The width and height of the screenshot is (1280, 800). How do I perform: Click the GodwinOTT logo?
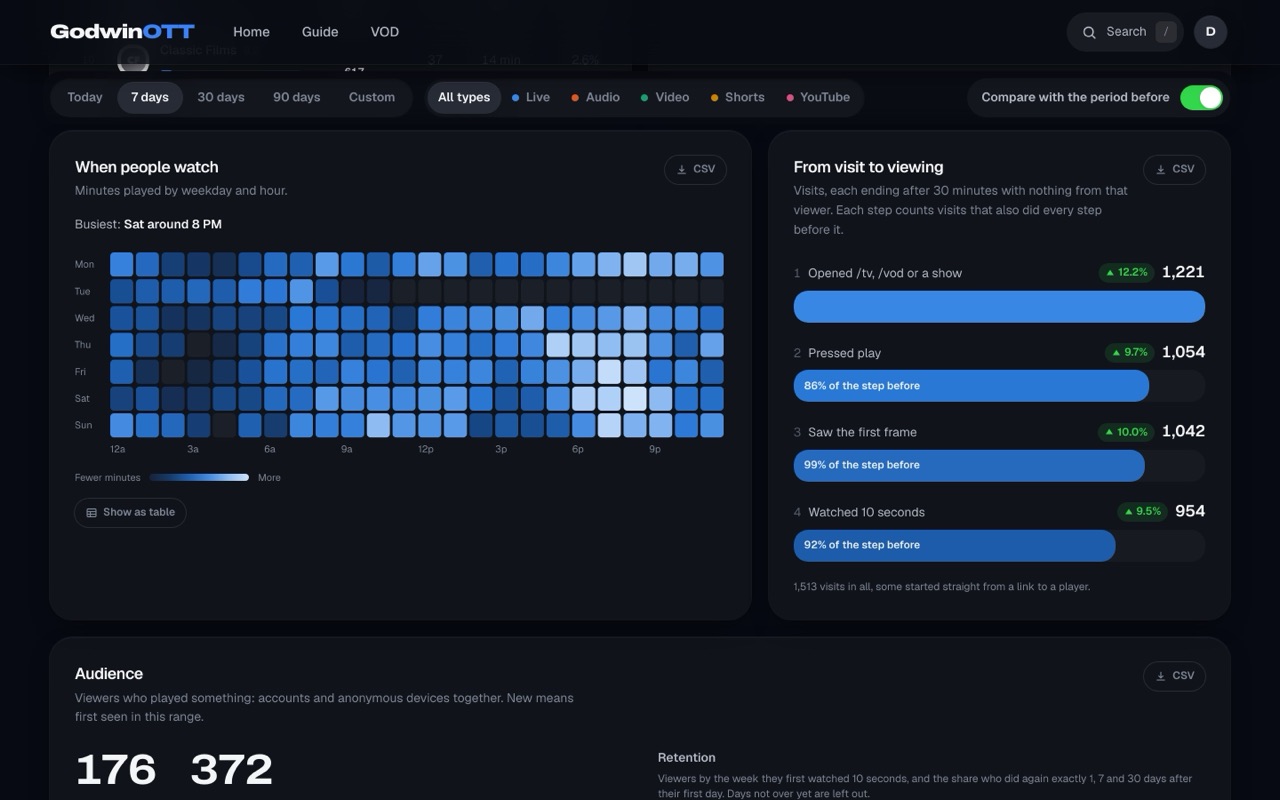[x=122, y=32]
